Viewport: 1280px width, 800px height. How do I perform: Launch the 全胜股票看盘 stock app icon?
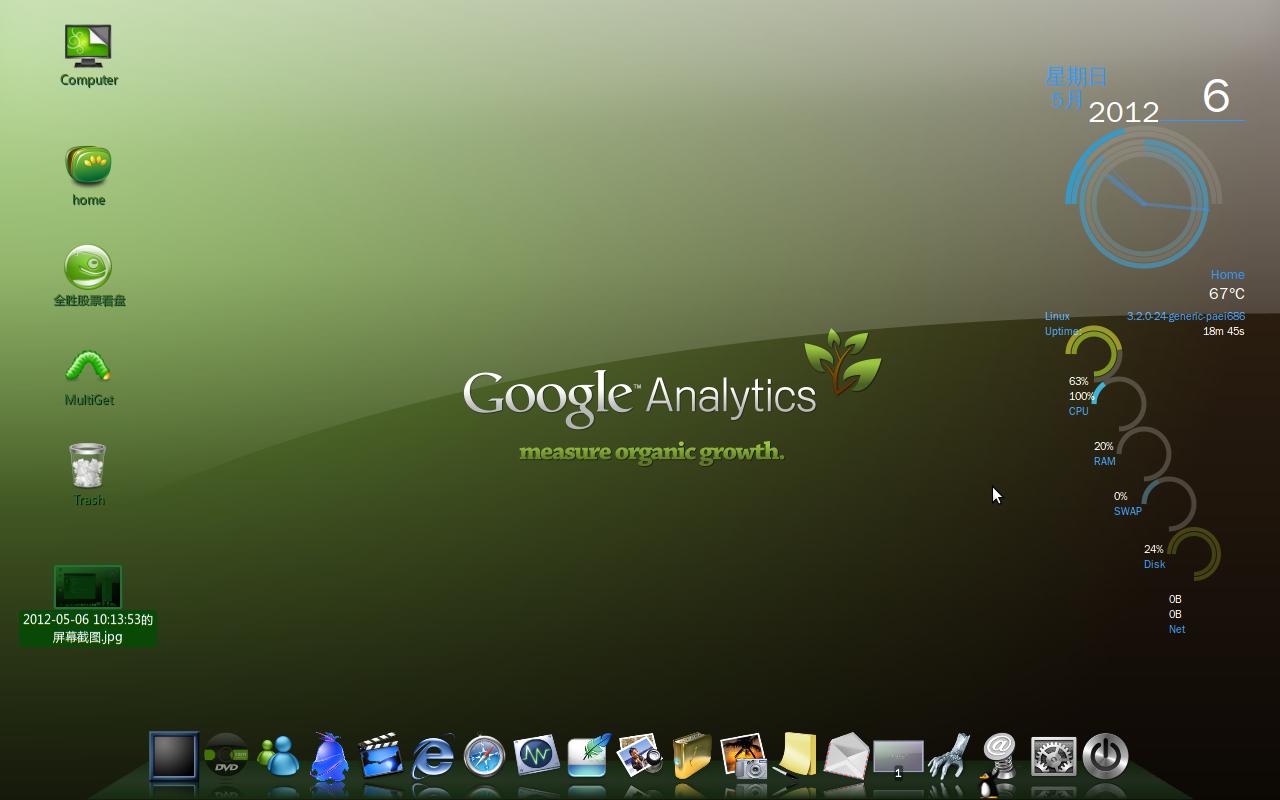pyautogui.click(x=88, y=267)
